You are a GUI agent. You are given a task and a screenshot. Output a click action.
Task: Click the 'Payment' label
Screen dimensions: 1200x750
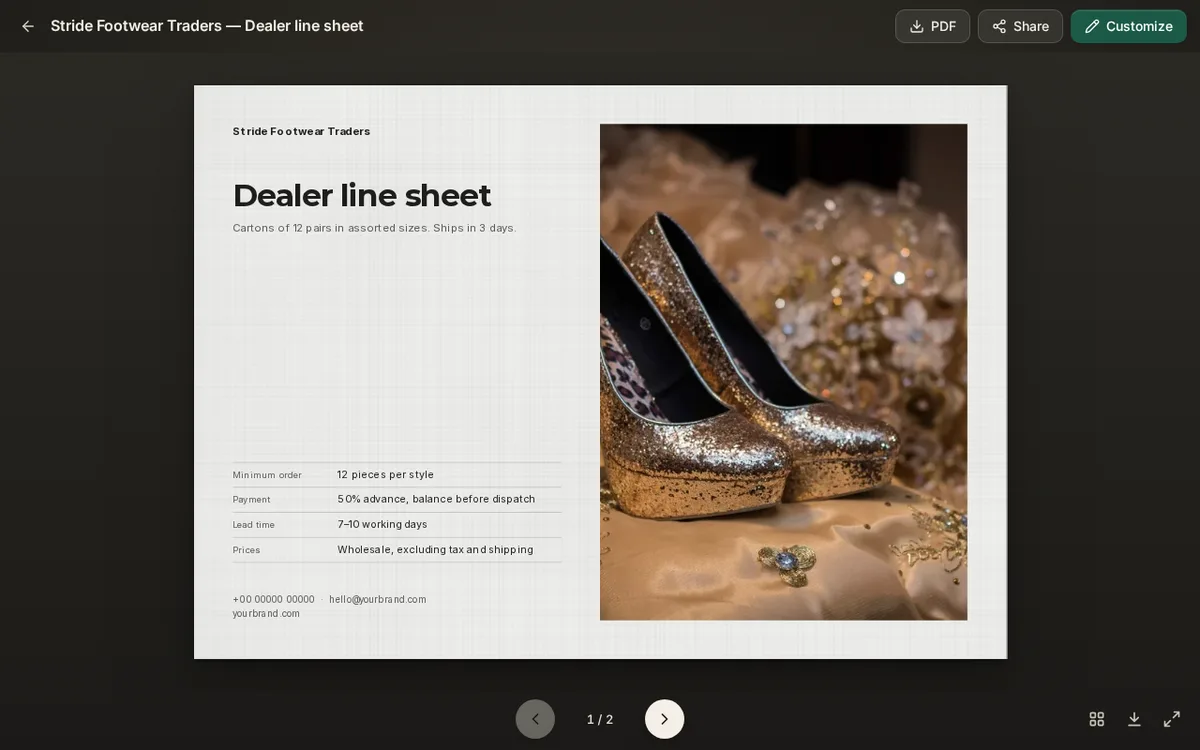[x=252, y=499]
